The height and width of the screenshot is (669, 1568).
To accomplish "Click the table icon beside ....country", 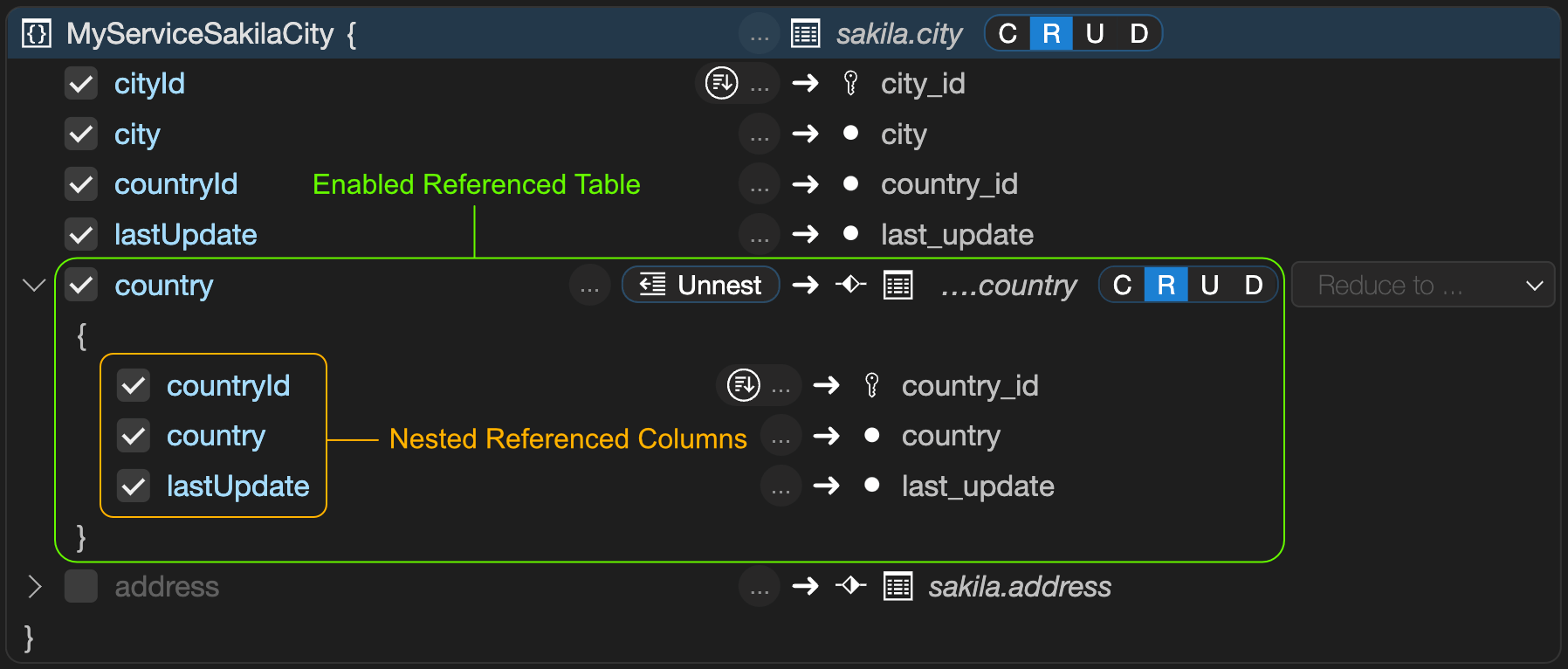I will (x=897, y=285).
